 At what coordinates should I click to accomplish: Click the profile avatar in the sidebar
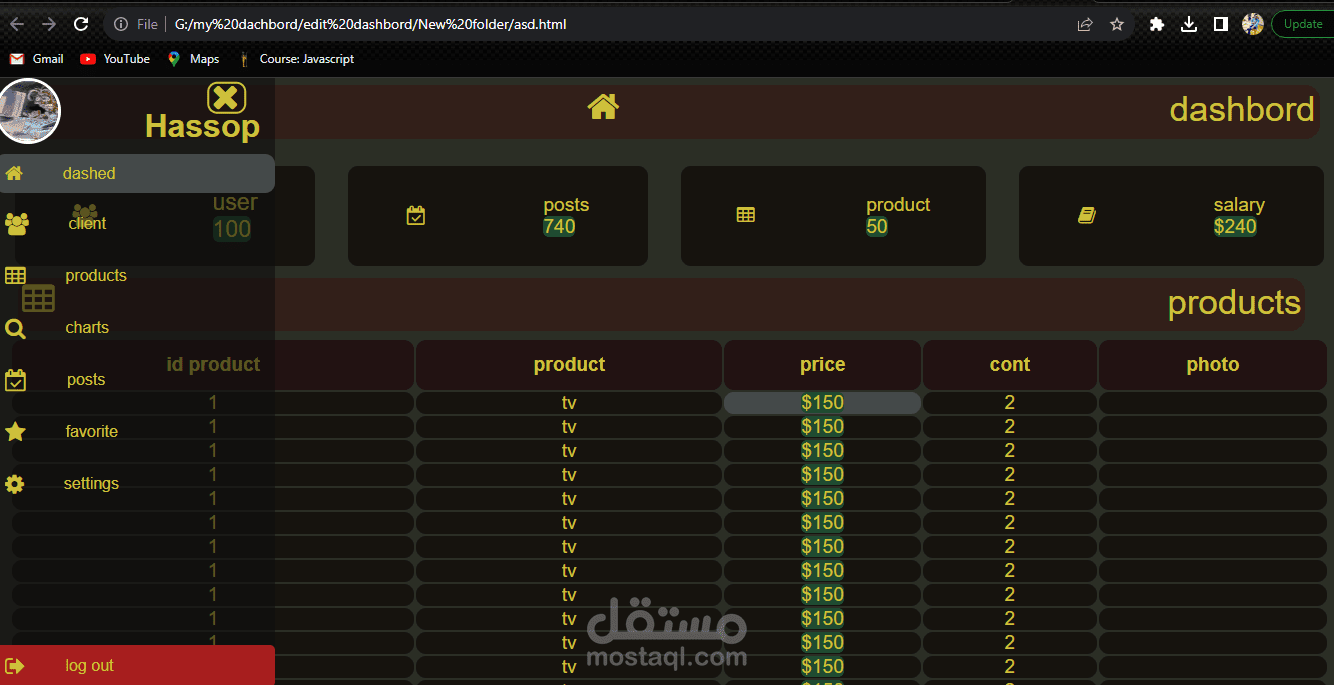click(x=29, y=111)
